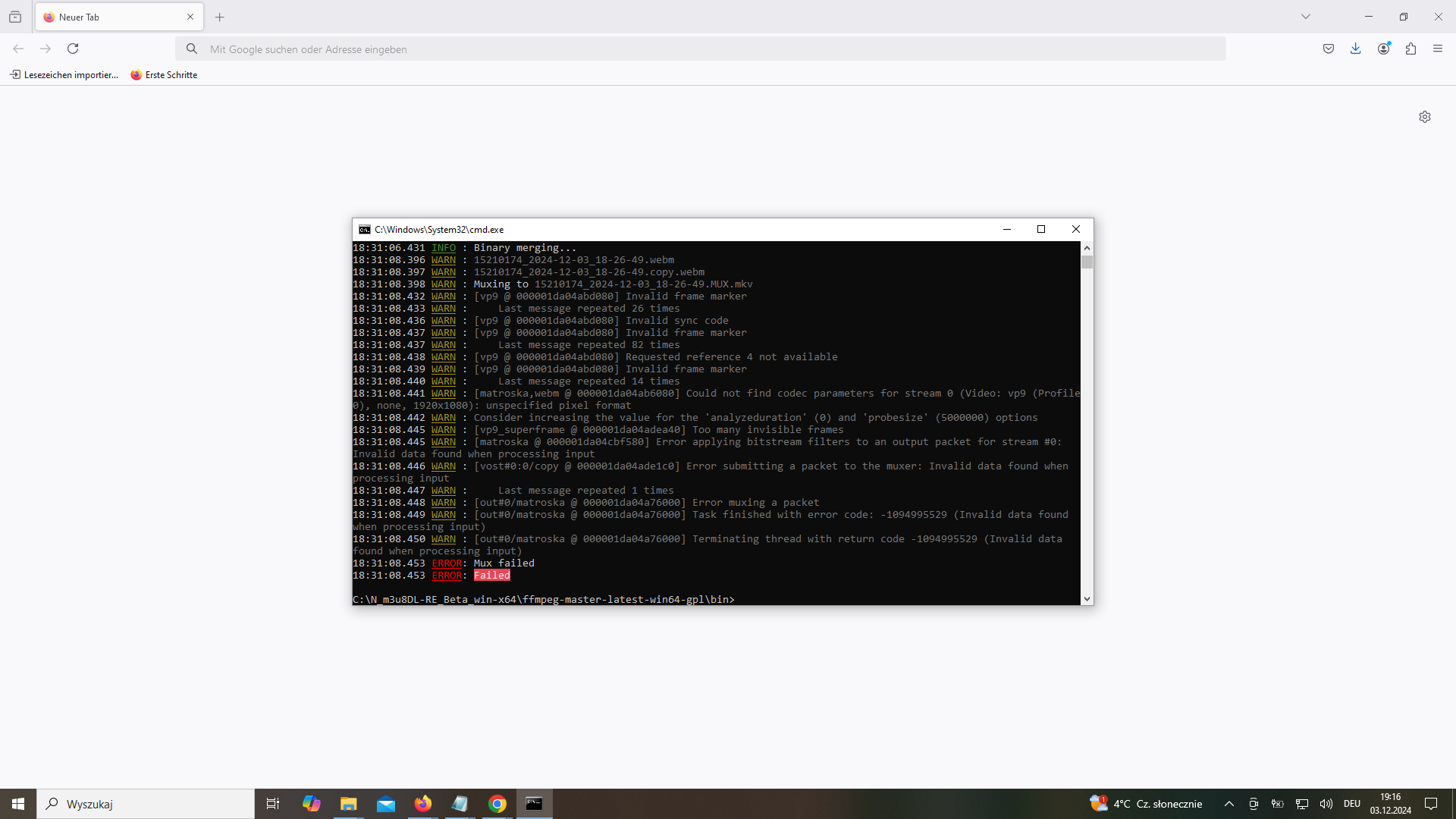Open the volume speaker tray icon
The width and height of the screenshot is (1456, 819).
[x=1326, y=804]
